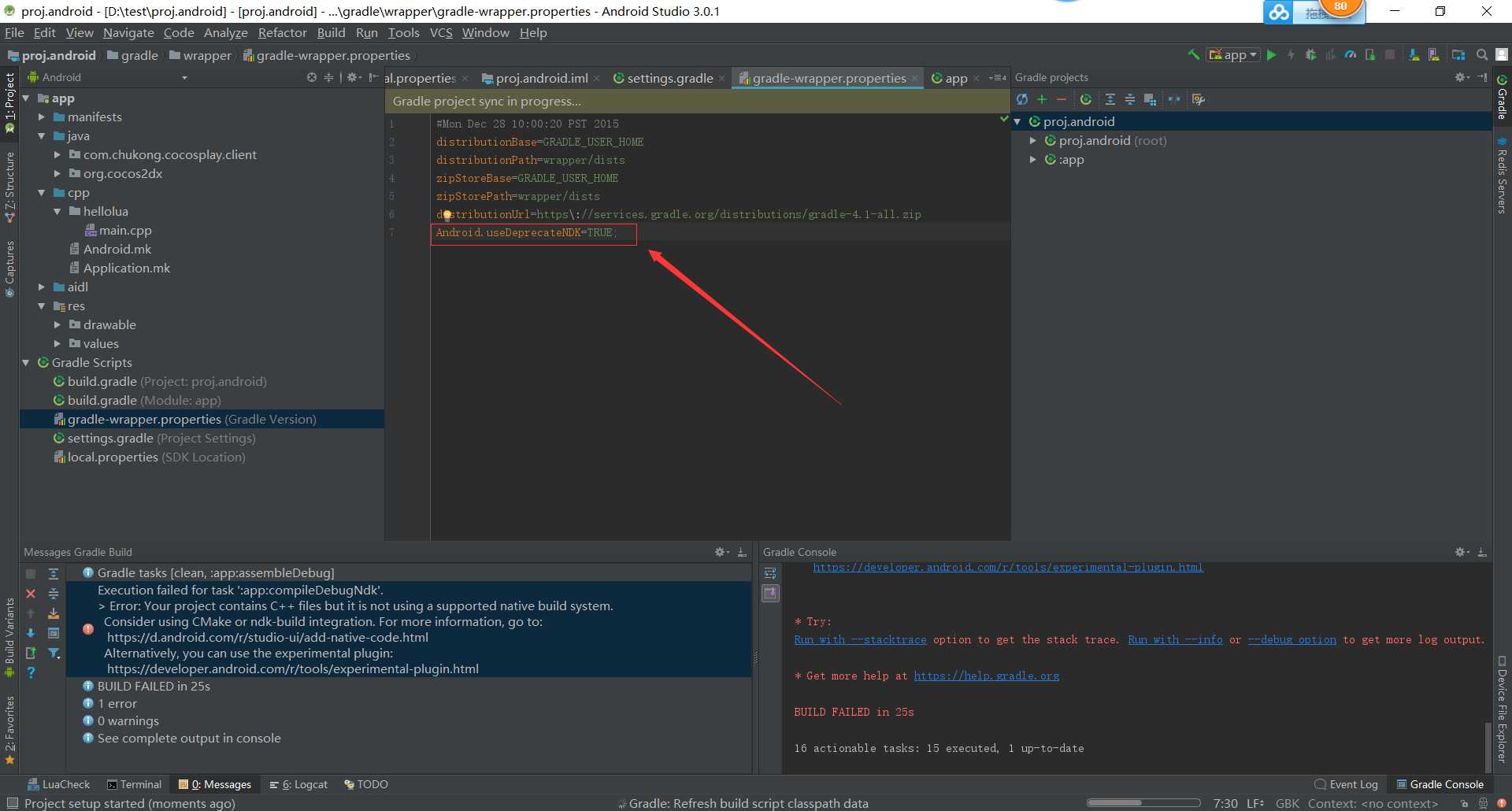Click the Make Project hammer icon
The image size is (1512, 811).
pyautogui.click(x=1194, y=54)
